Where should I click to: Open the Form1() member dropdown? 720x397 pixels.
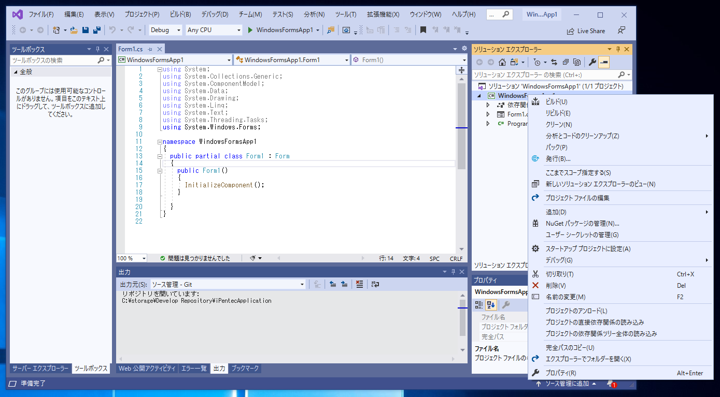click(409, 60)
